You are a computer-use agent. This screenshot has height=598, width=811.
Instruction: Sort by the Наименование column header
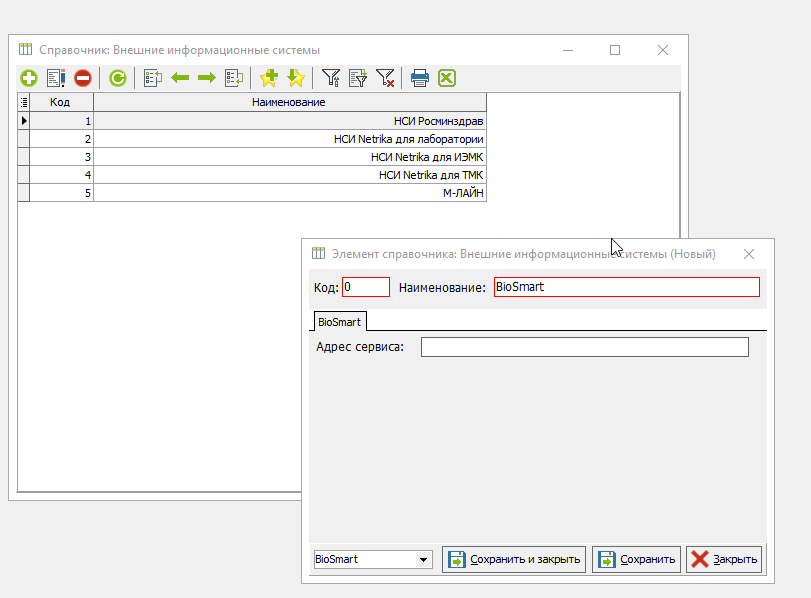[290, 102]
